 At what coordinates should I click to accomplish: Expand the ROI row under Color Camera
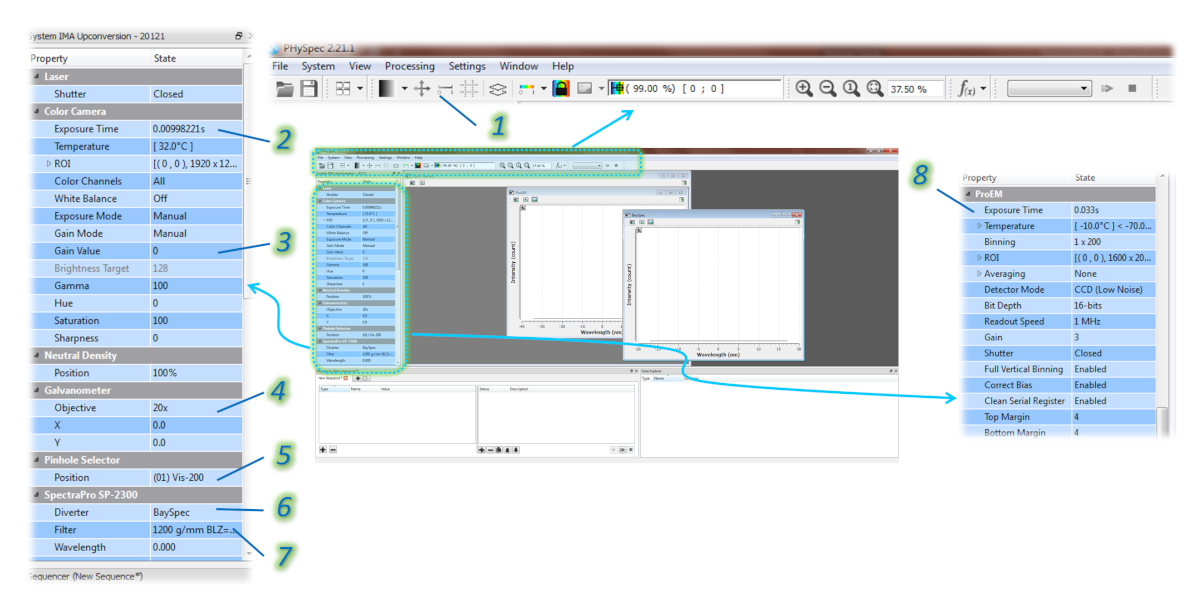tap(48, 163)
